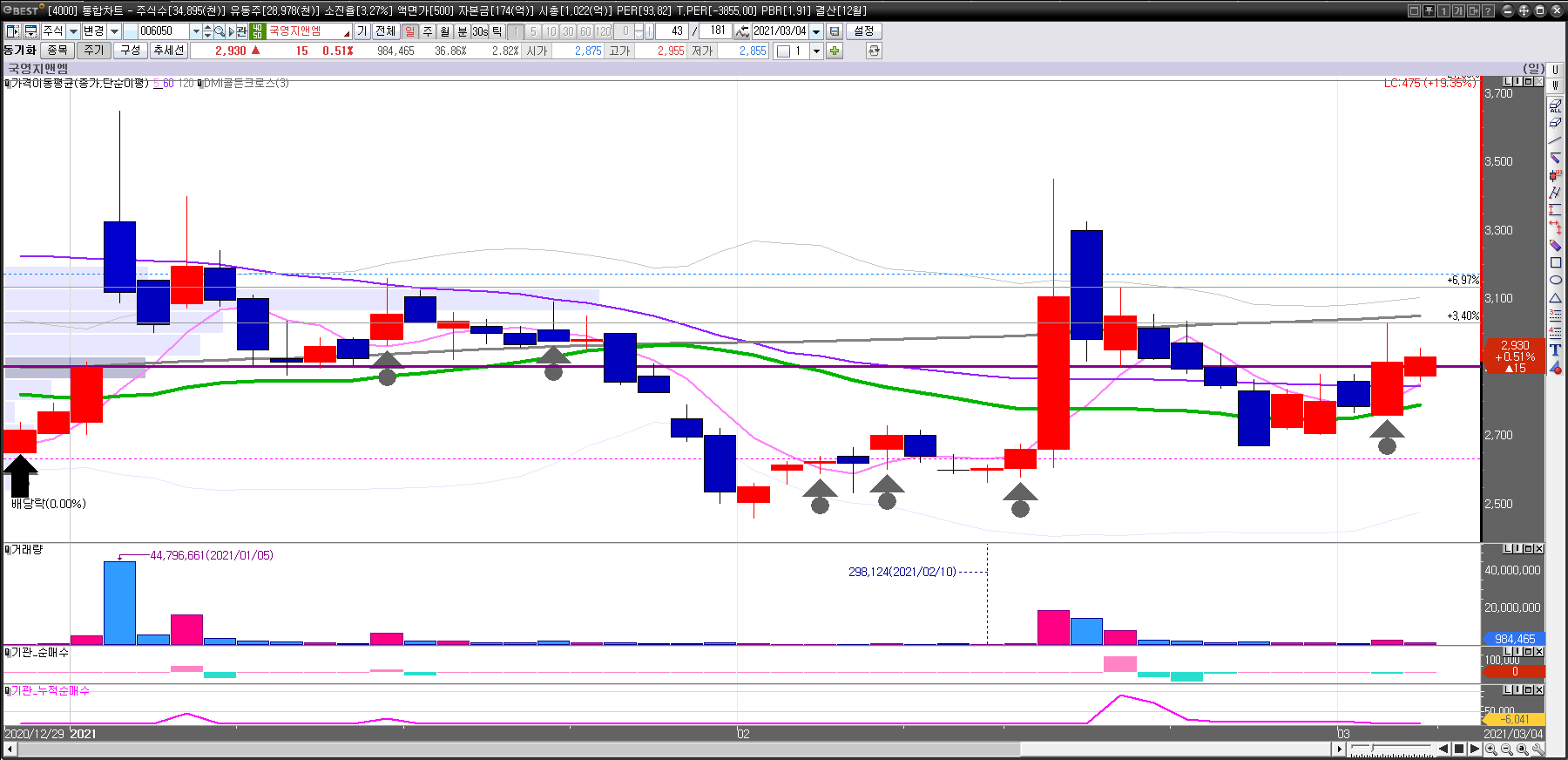Click the stock code up-down stepper
Image resolution: width=1568 pixels, height=760 pixels.
[x=207, y=31]
